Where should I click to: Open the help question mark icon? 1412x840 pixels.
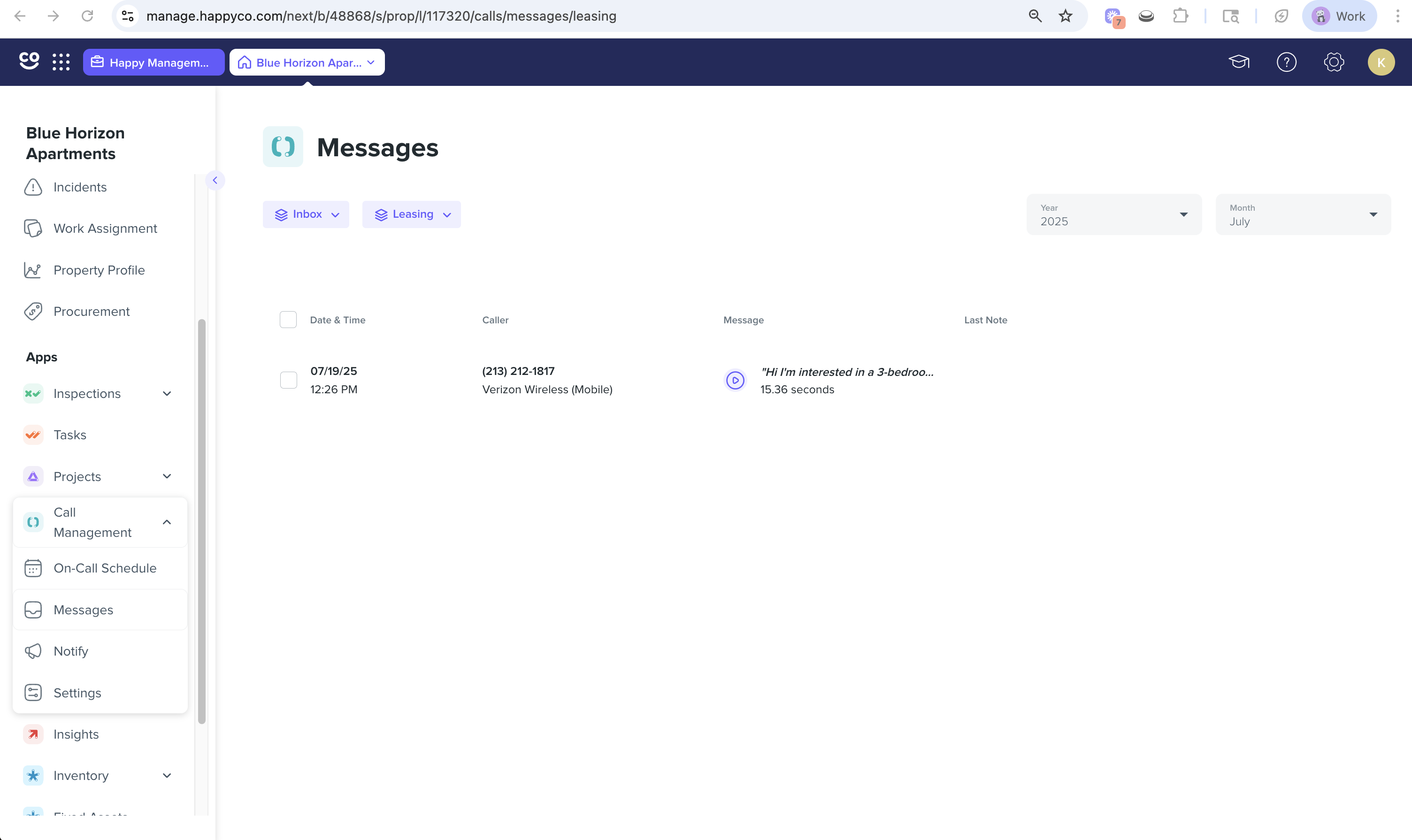pos(1286,61)
